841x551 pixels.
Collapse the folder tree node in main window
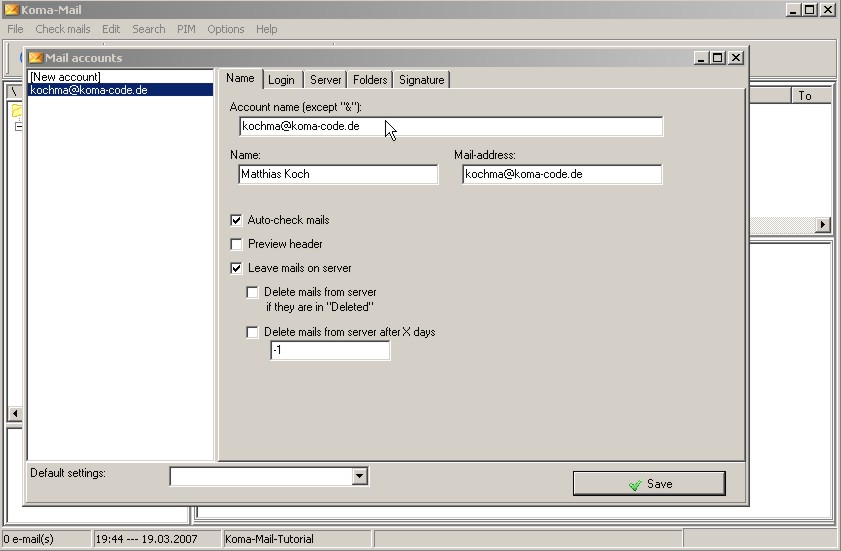click(x=19, y=127)
